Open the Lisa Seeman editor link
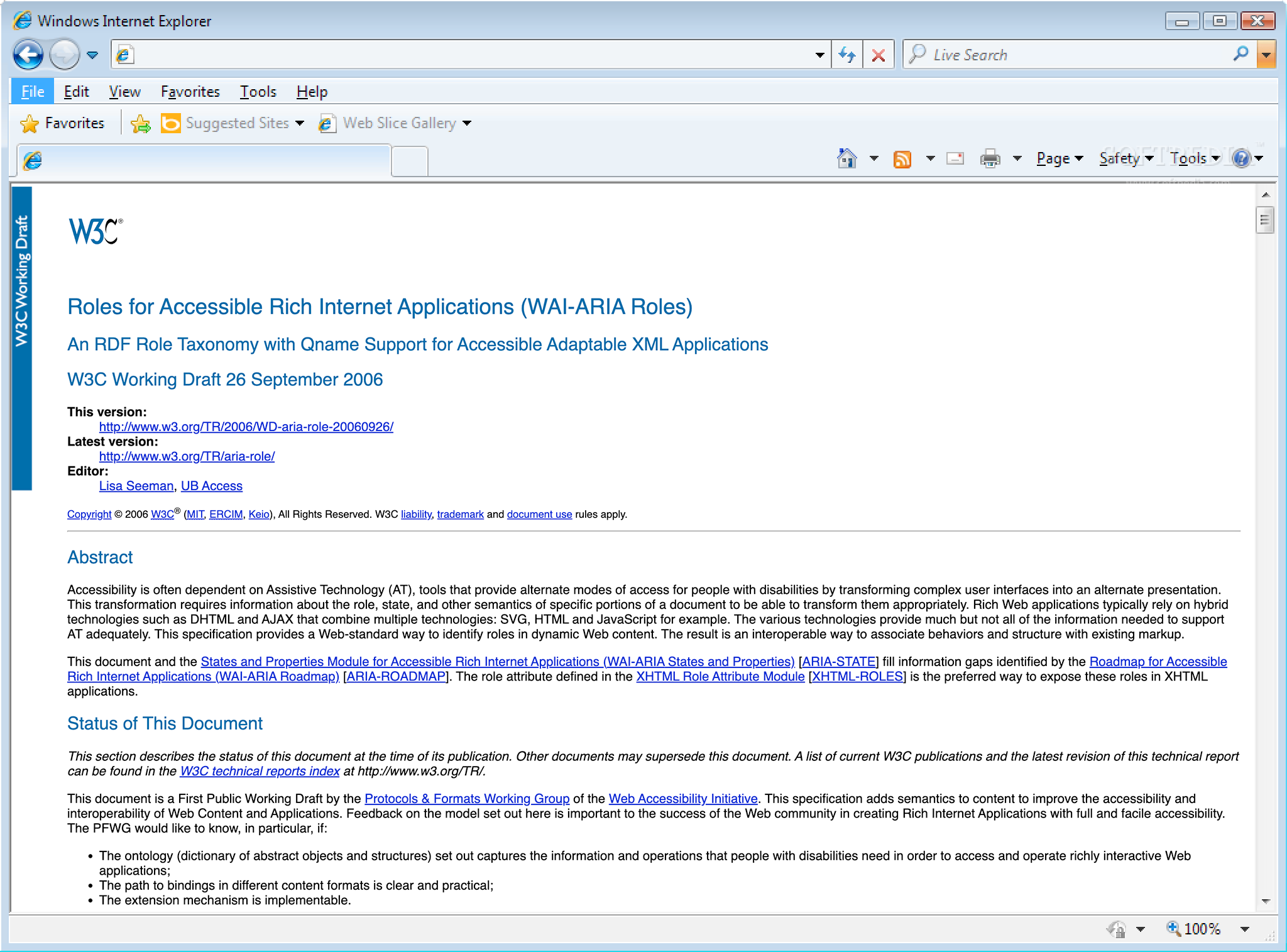 (x=136, y=486)
